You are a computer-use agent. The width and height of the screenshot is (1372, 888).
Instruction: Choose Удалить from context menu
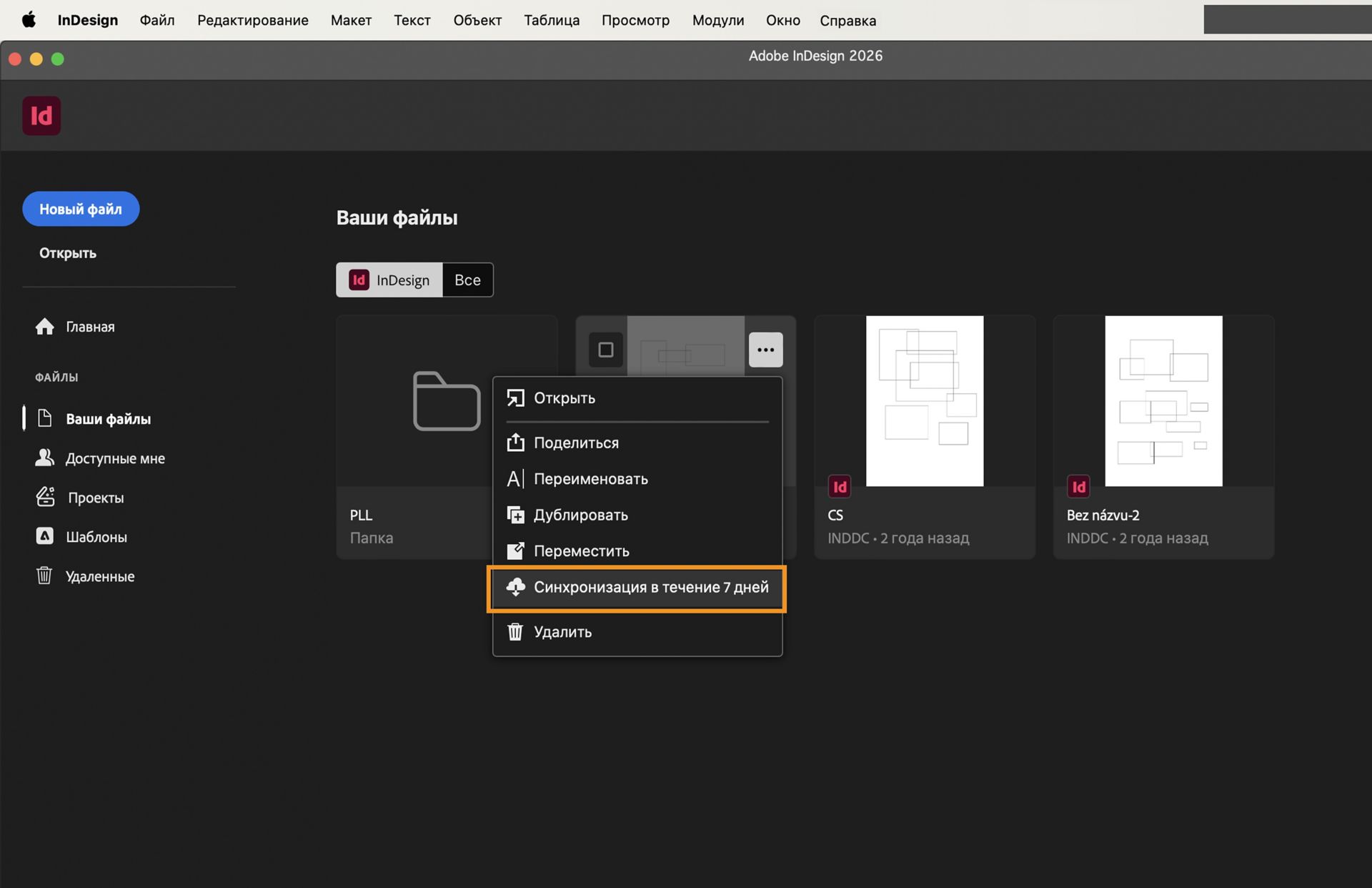pyautogui.click(x=562, y=632)
